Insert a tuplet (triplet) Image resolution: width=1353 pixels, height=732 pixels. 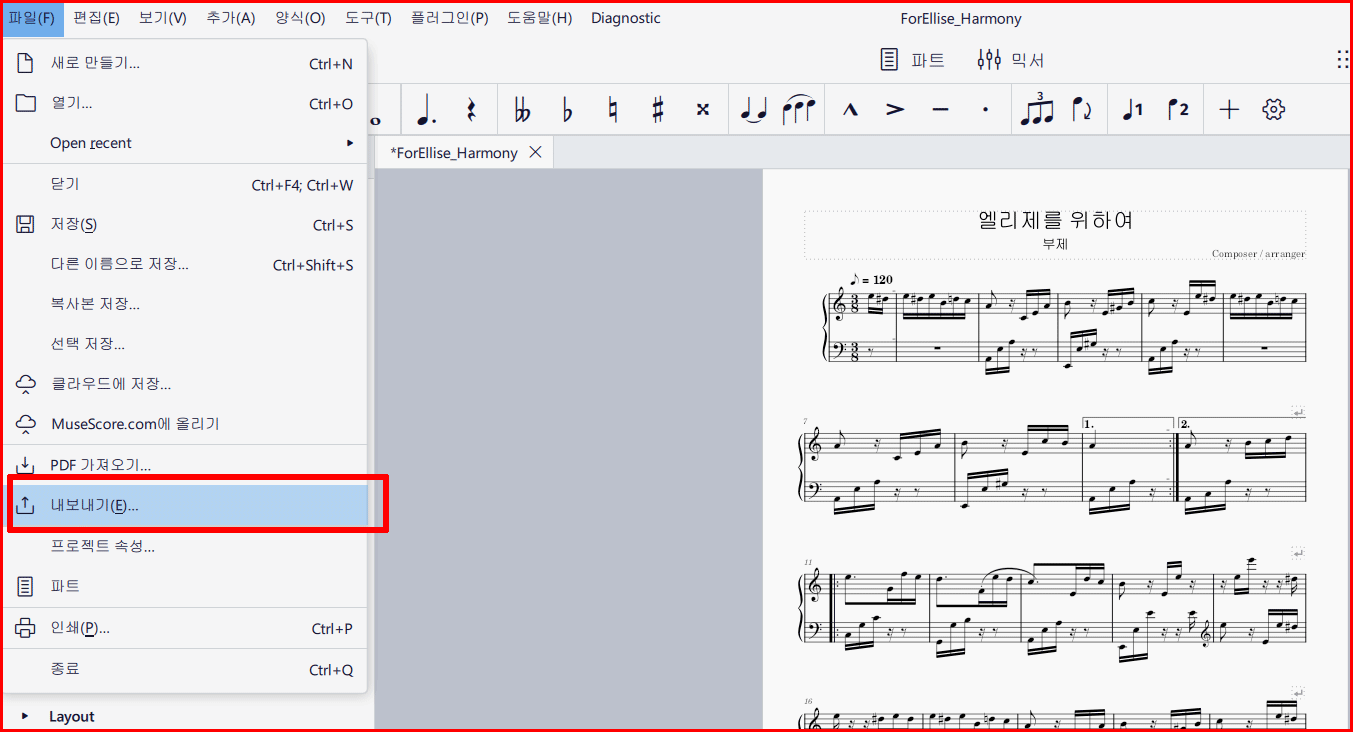(1037, 109)
